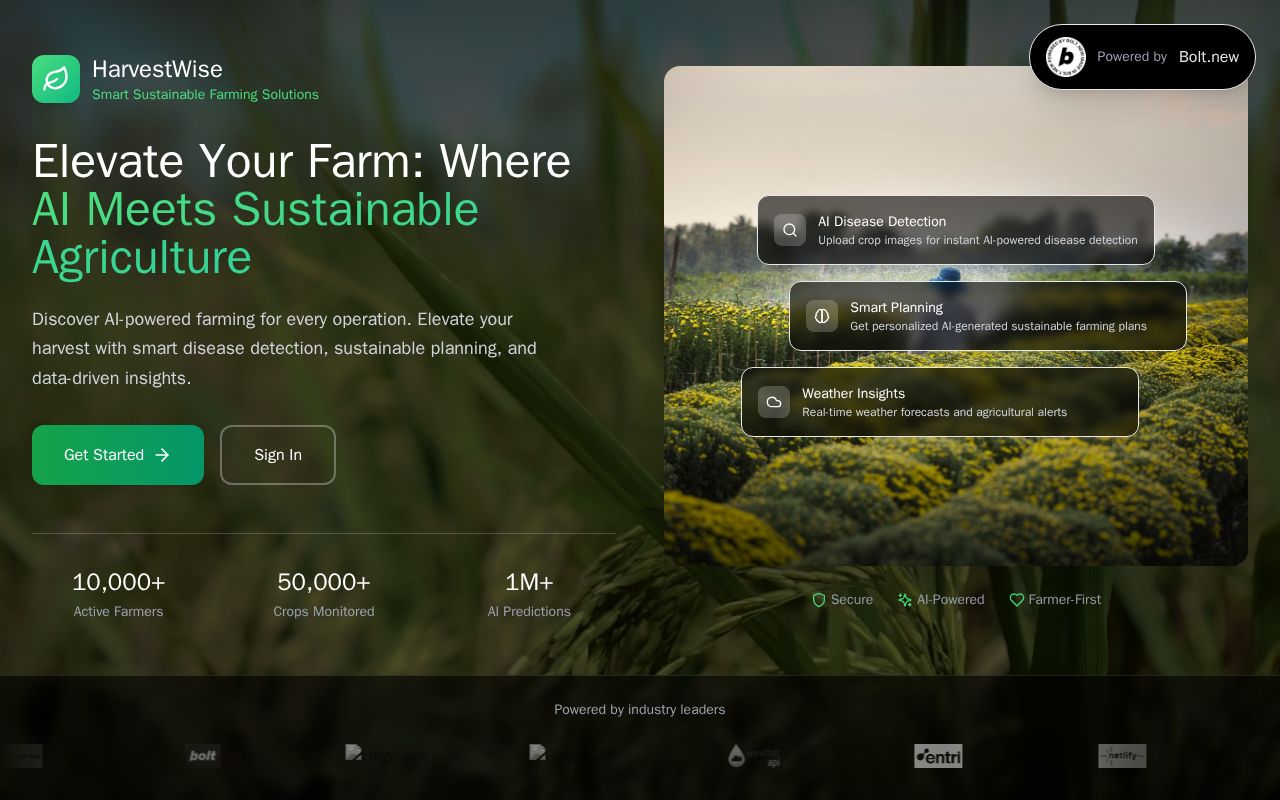Open the Powered by Bolt.new badge
The image size is (1280, 800).
click(1142, 57)
